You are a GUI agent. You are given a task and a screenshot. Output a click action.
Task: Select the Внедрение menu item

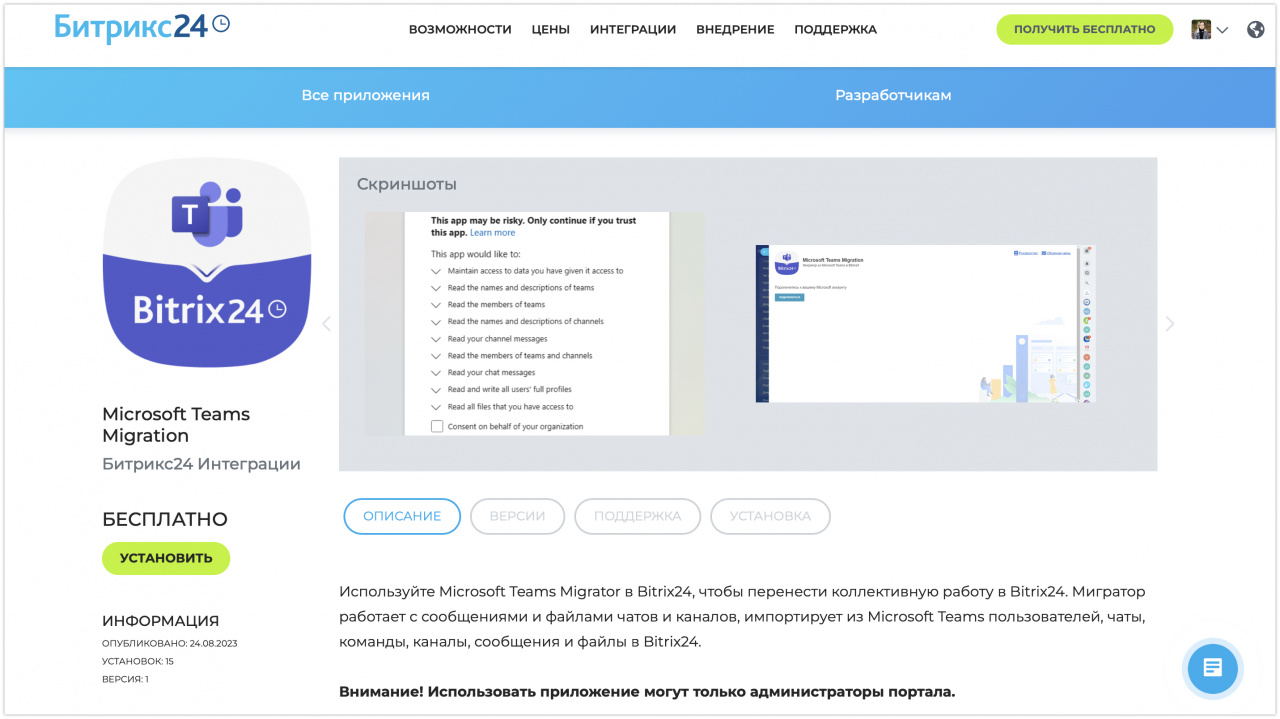pos(735,30)
